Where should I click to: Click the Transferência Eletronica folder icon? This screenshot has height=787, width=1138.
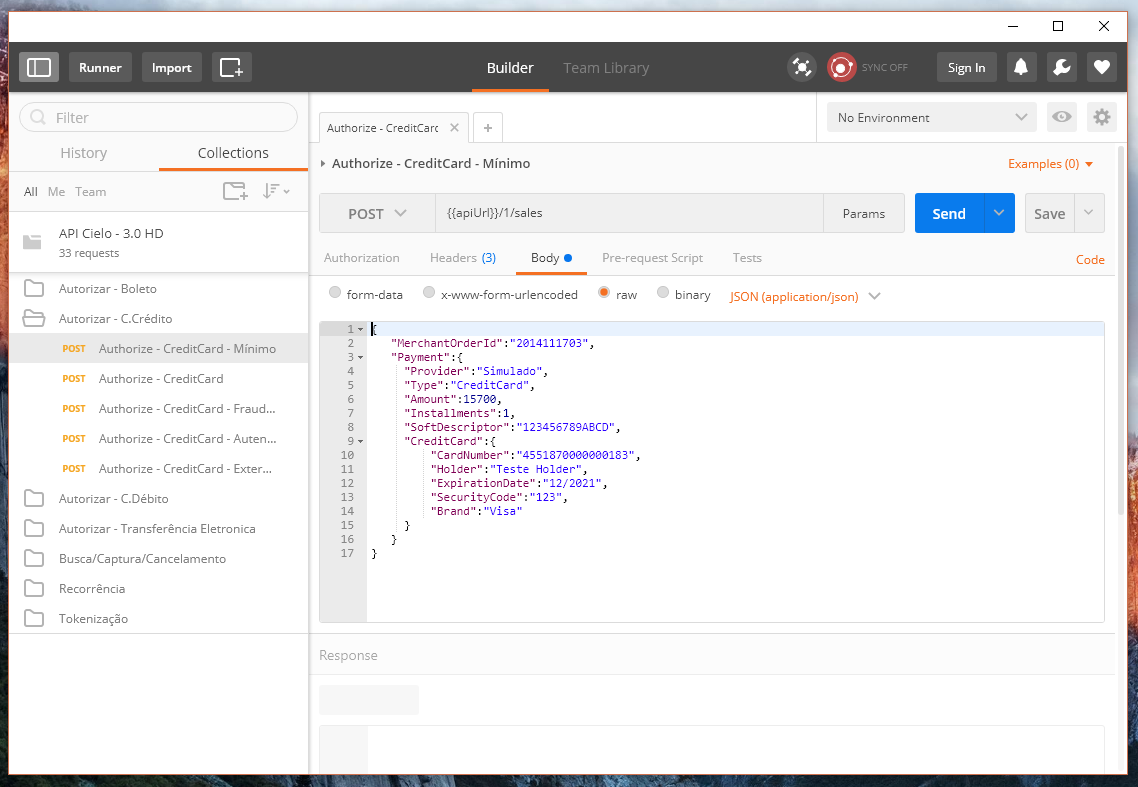pyautogui.click(x=33, y=528)
